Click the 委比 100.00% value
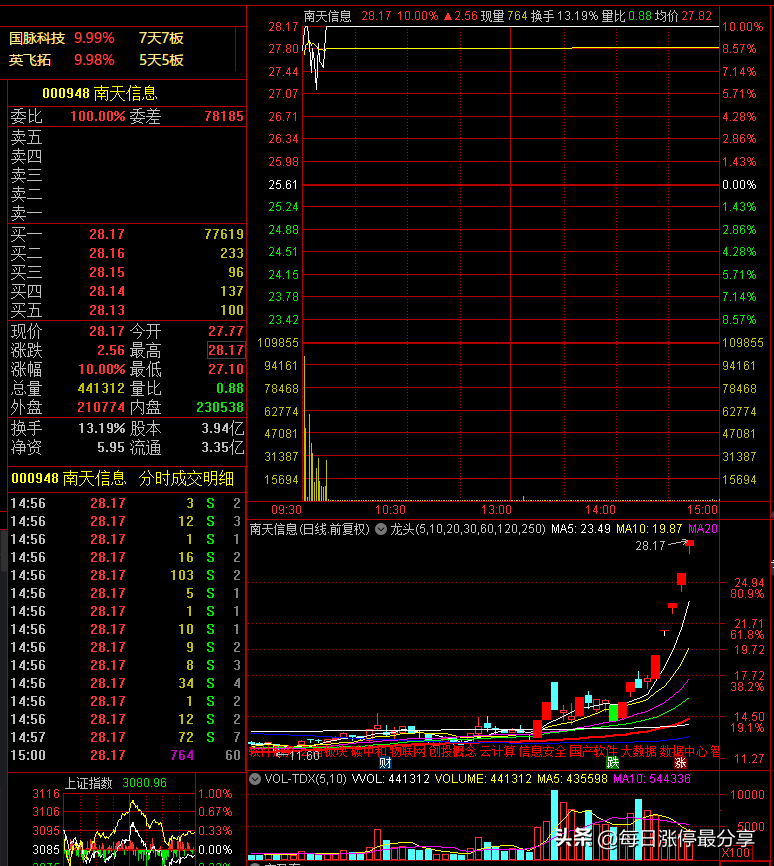The image size is (774, 866). (98, 117)
